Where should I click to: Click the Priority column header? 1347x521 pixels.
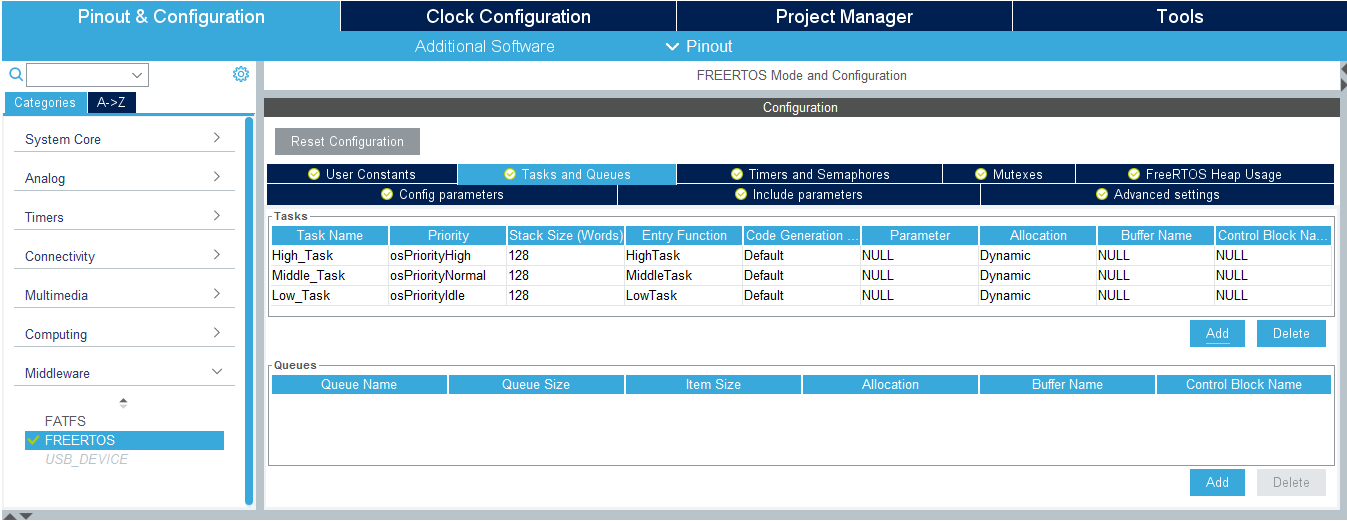pos(448,235)
